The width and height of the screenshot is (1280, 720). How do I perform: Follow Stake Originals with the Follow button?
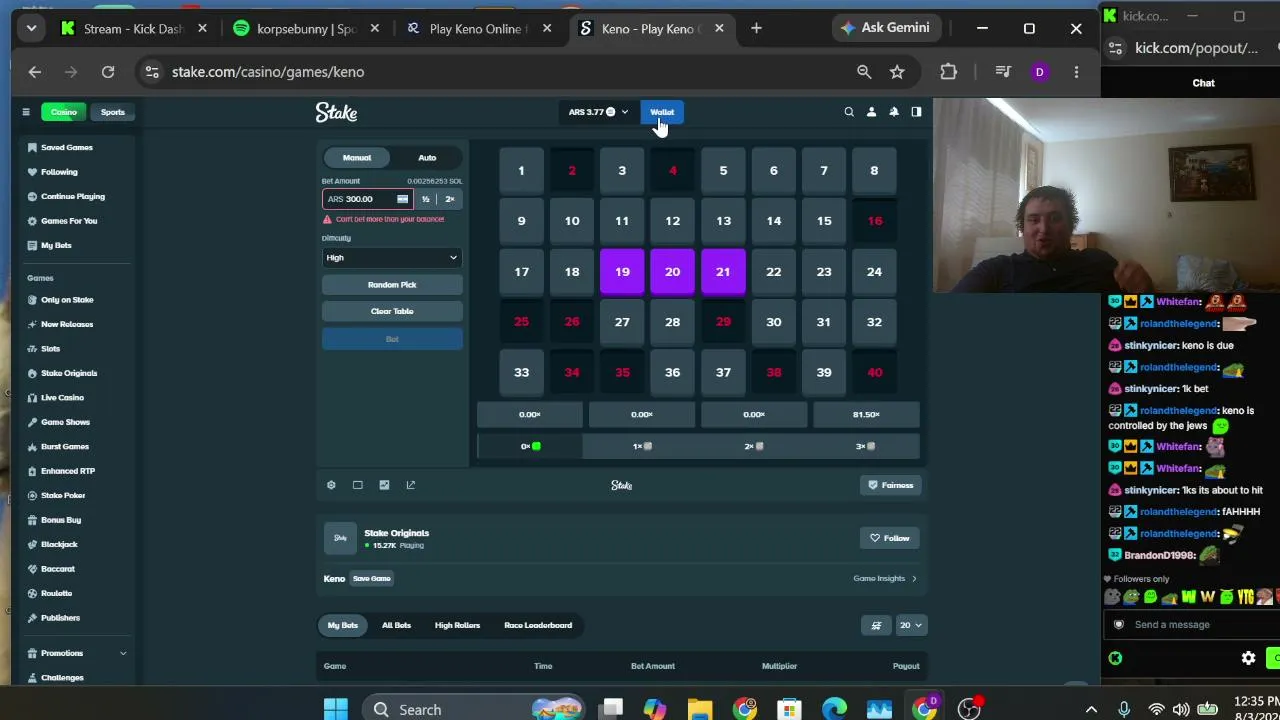pyautogui.click(x=890, y=538)
